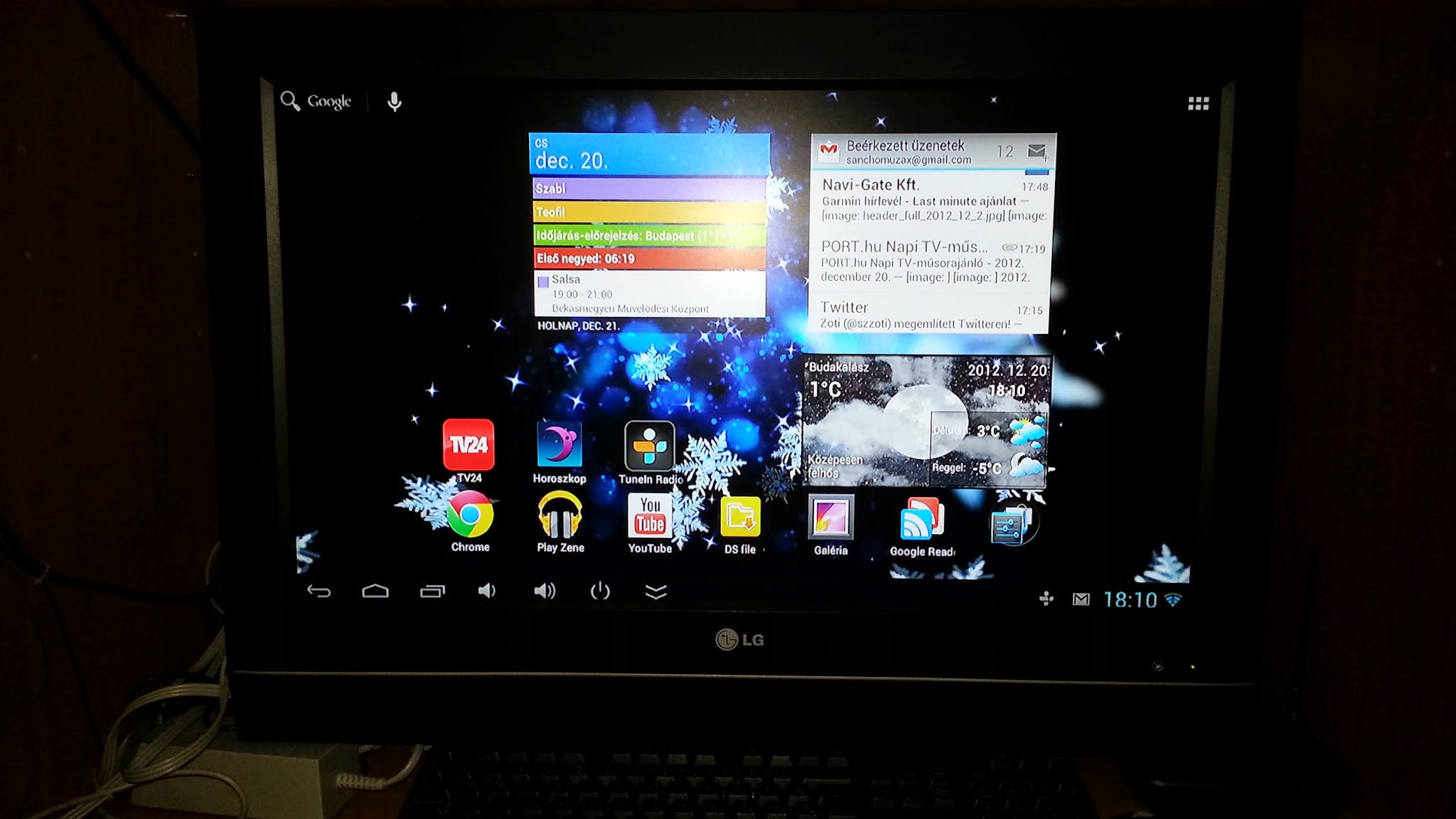Raise volume with the louder speaker icon
The image size is (1456, 819).
545,591
